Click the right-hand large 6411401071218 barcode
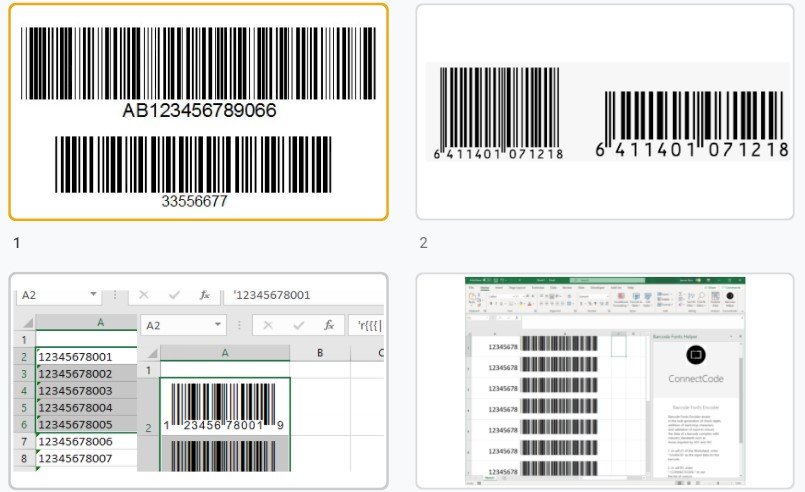Screen dimensions: 805x492 tap(692, 124)
